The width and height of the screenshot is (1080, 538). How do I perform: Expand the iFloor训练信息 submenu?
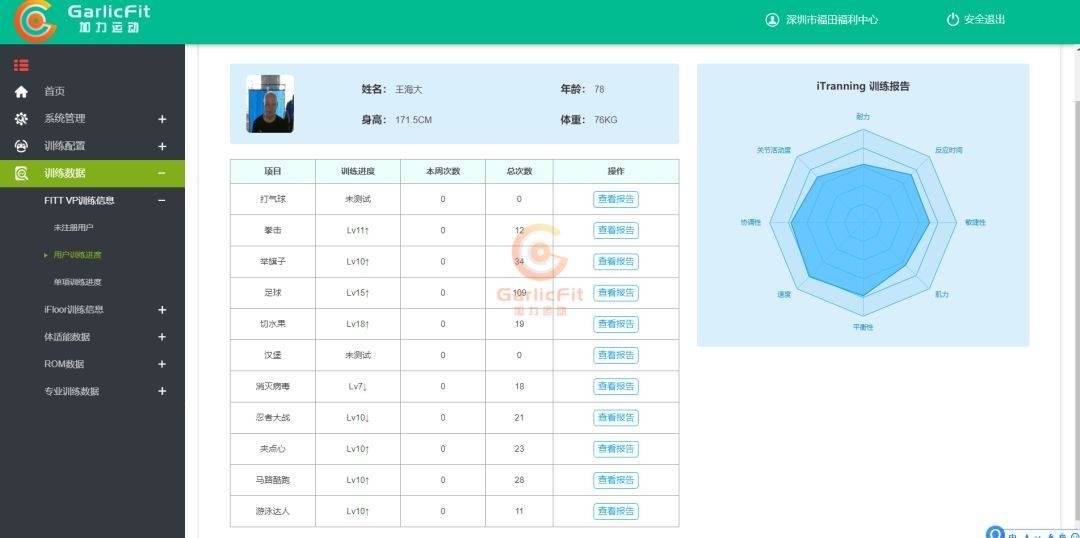[162, 310]
